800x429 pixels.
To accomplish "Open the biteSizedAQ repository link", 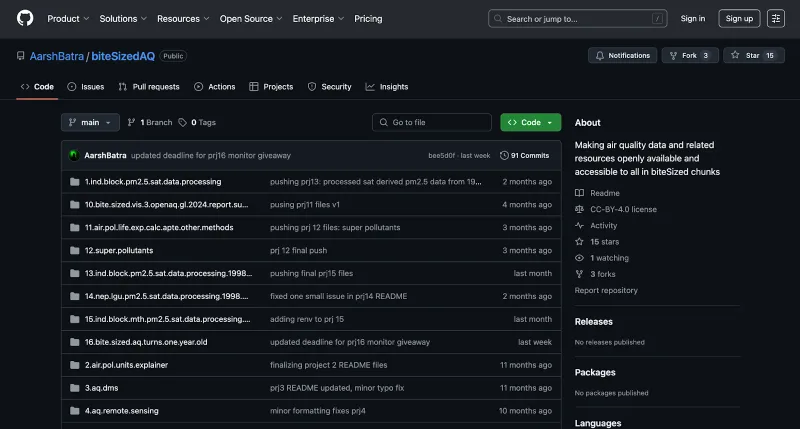I will point(123,56).
